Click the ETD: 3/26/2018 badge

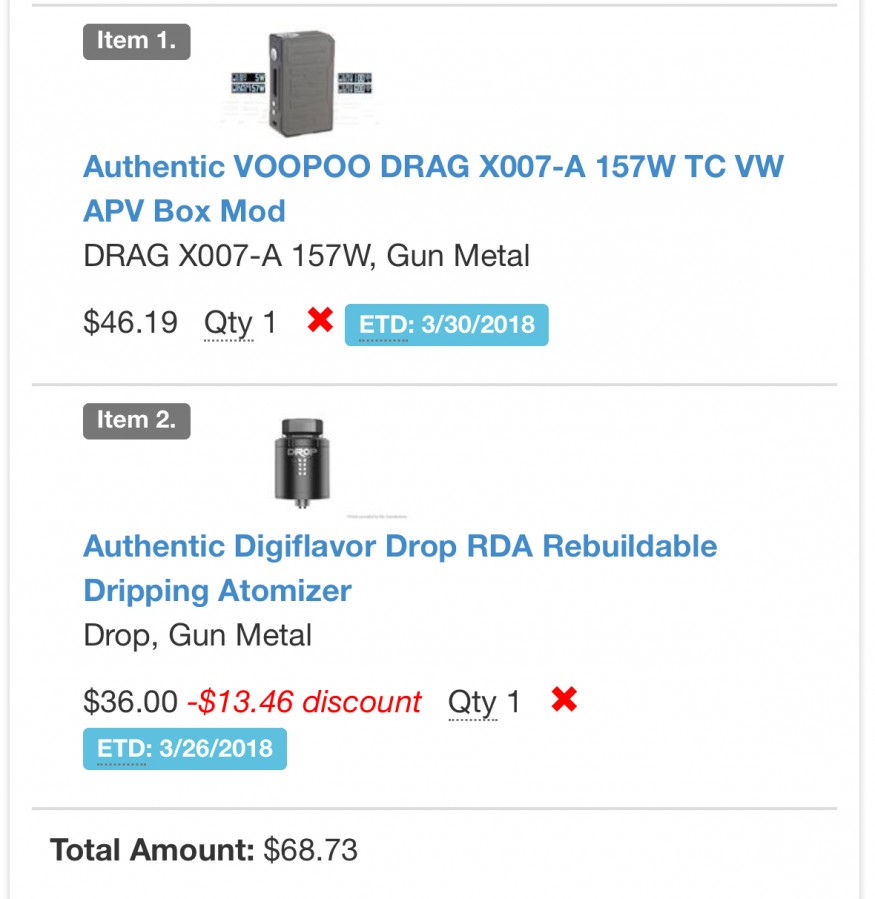[x=184, y=749]
